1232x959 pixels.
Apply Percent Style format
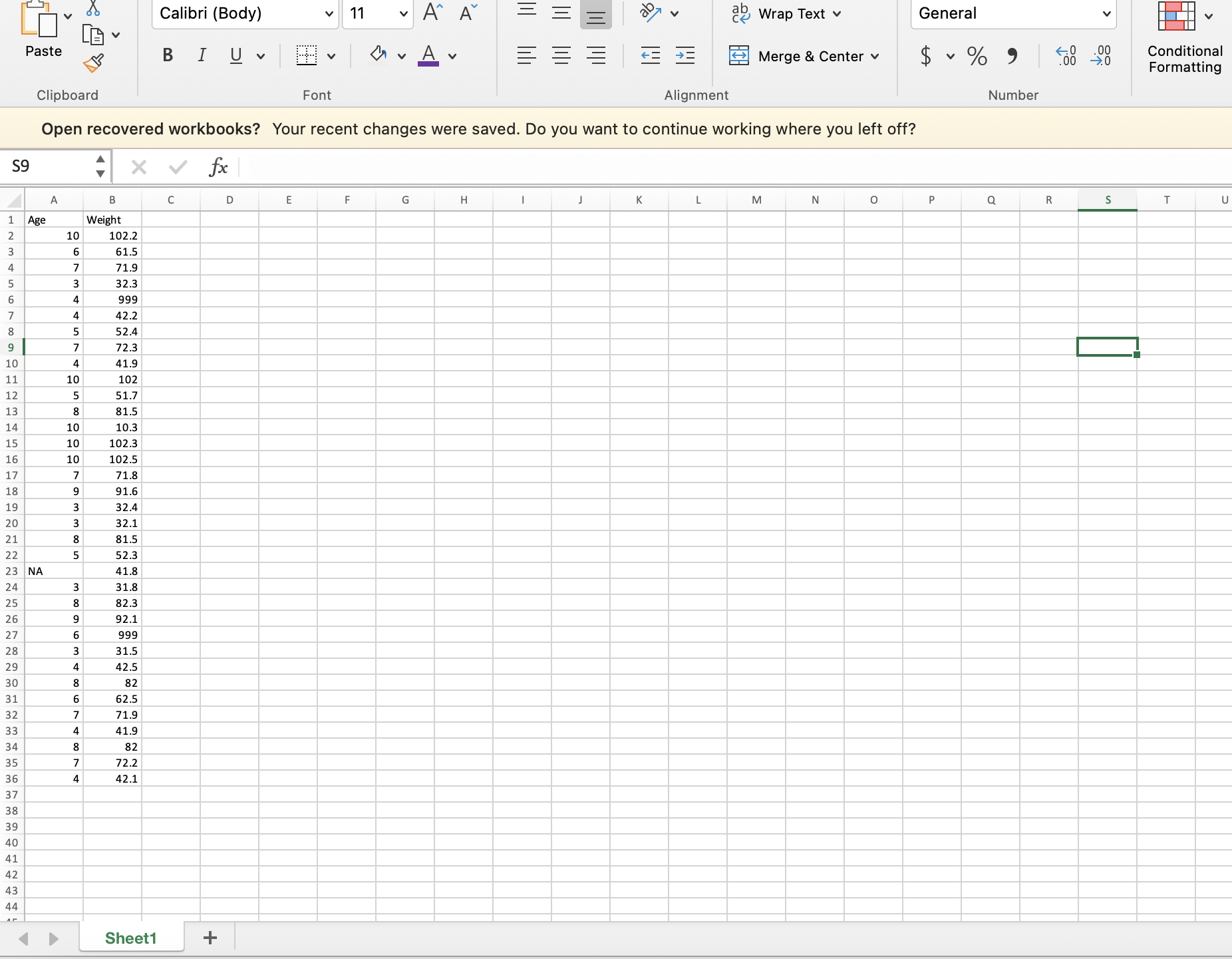coord(977,56)
